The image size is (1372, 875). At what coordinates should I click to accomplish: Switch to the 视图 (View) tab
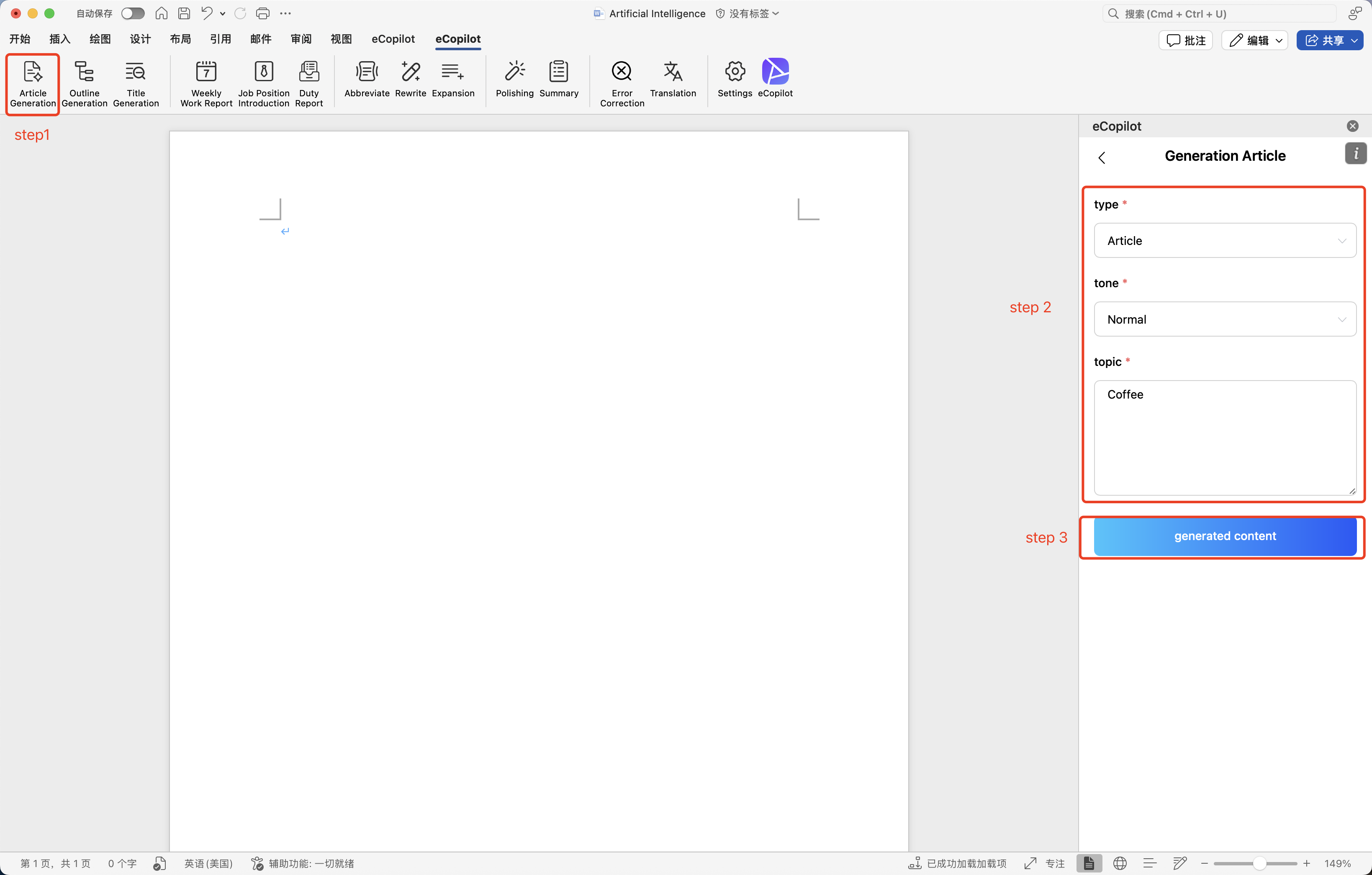coord(341,39)
